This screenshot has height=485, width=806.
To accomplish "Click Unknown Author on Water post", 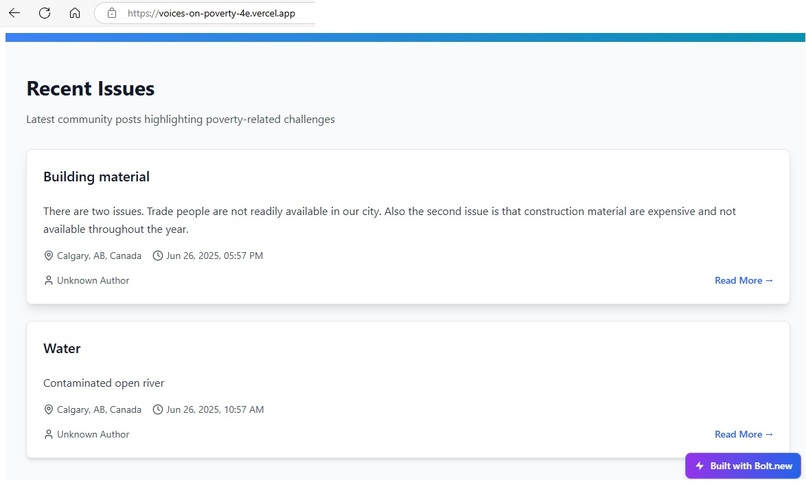I will 93,434.
